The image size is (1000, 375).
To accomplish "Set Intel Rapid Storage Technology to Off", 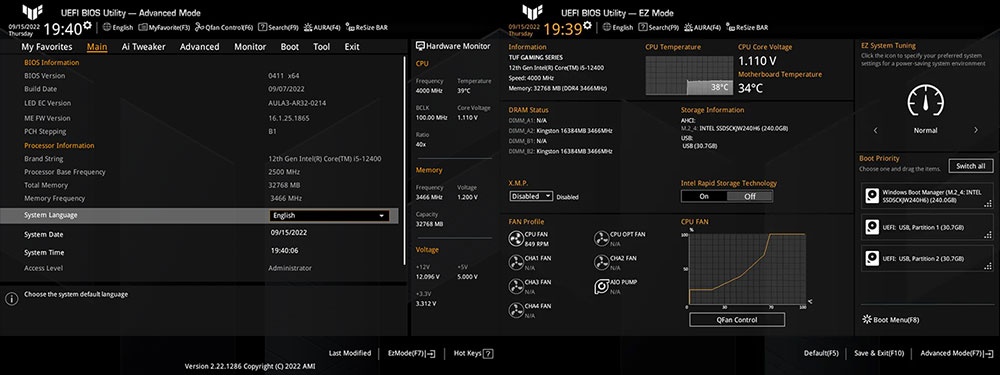I will (x=749, y=196).
